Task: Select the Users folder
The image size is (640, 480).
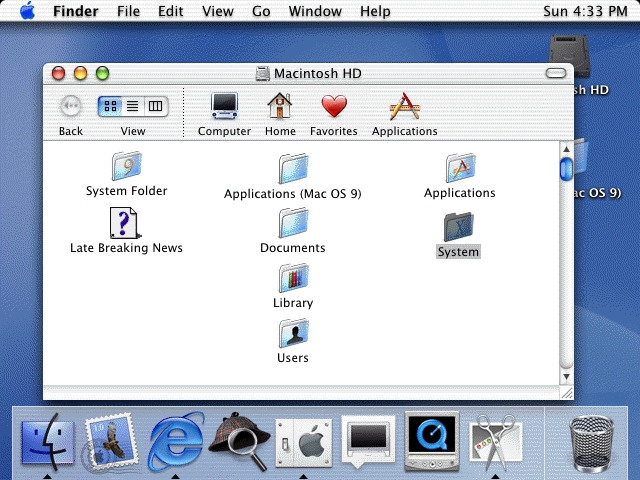Action: point(293,333)
